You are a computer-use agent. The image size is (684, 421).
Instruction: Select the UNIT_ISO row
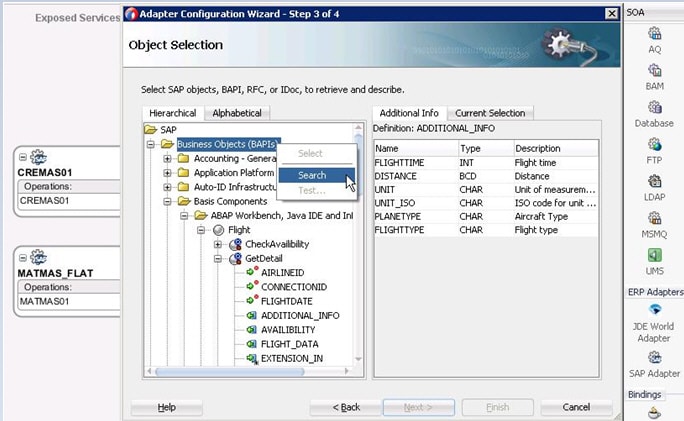486,203
